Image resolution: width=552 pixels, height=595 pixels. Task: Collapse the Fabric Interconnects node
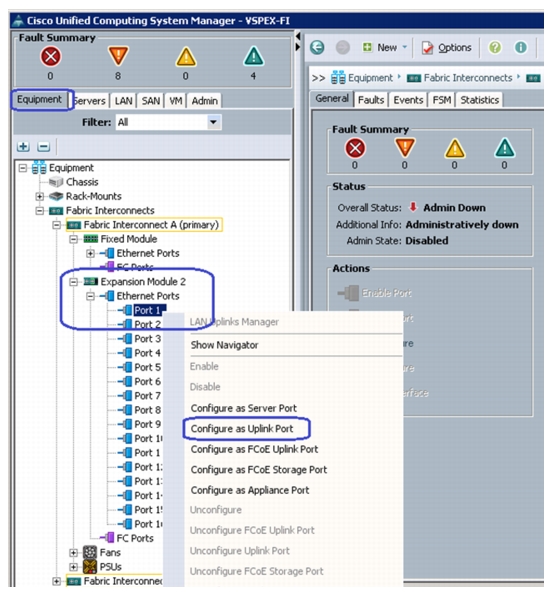(39, 211)
